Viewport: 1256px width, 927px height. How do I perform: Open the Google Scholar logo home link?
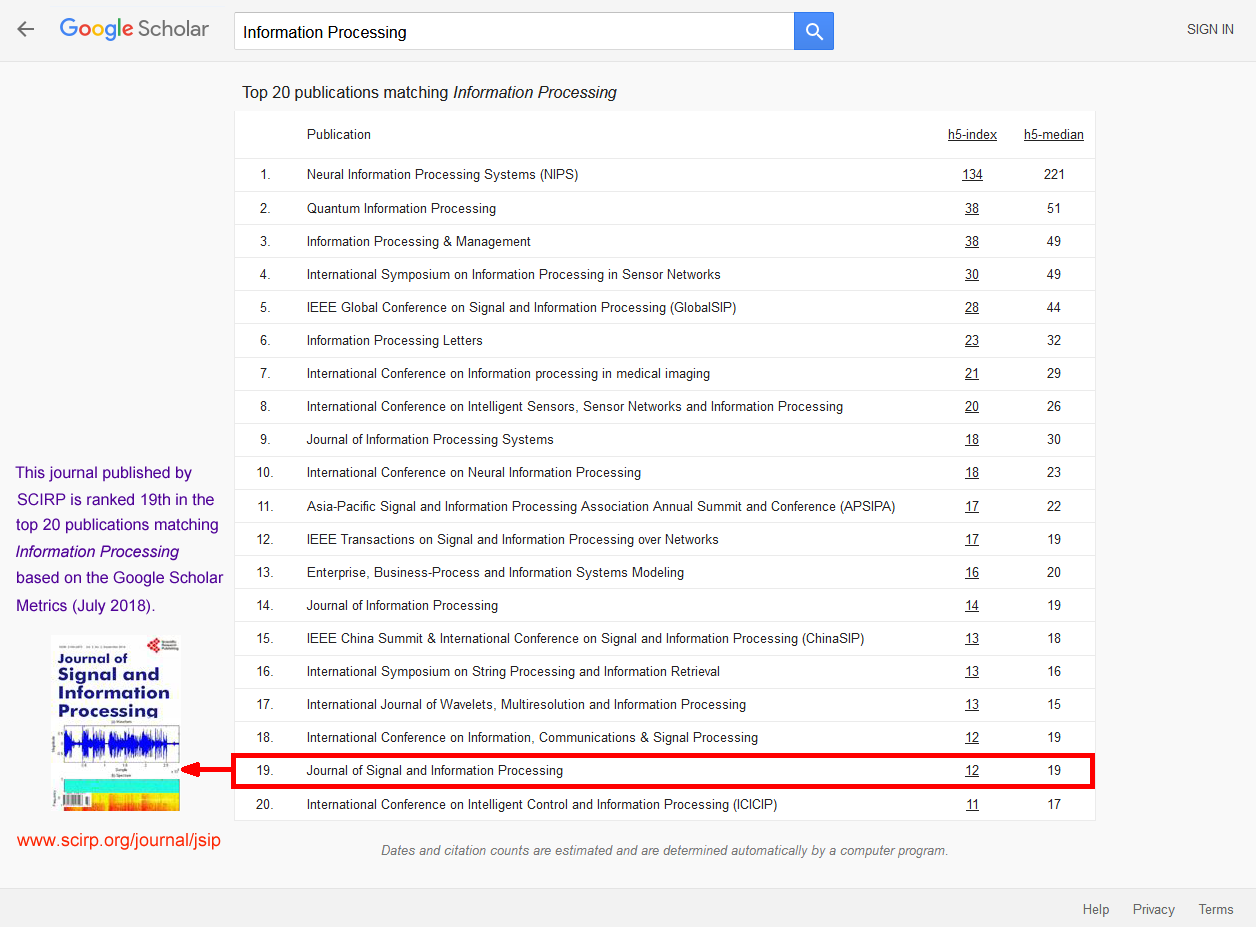click(x=134, y=29)
